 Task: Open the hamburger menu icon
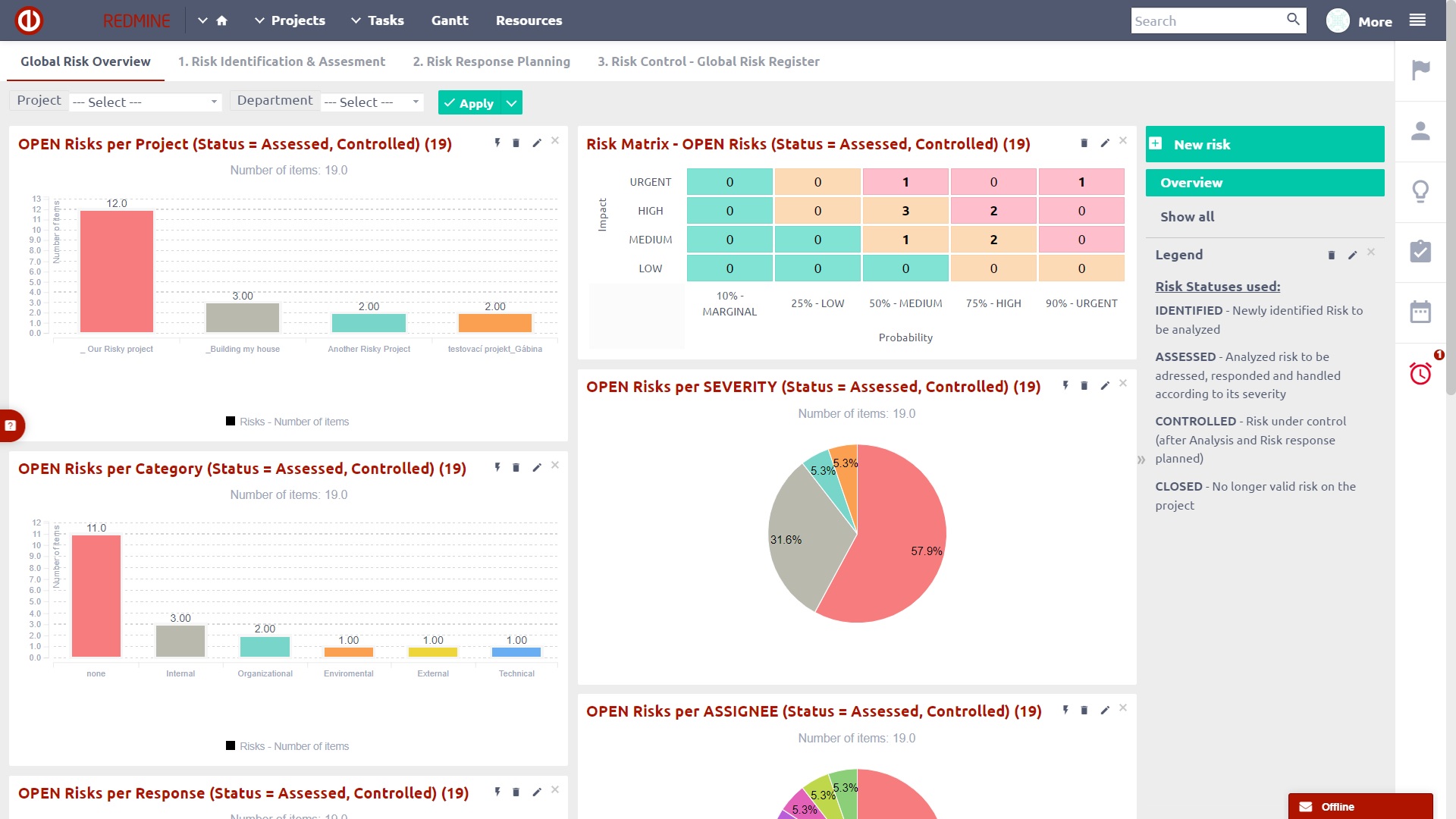(1417, 20)
